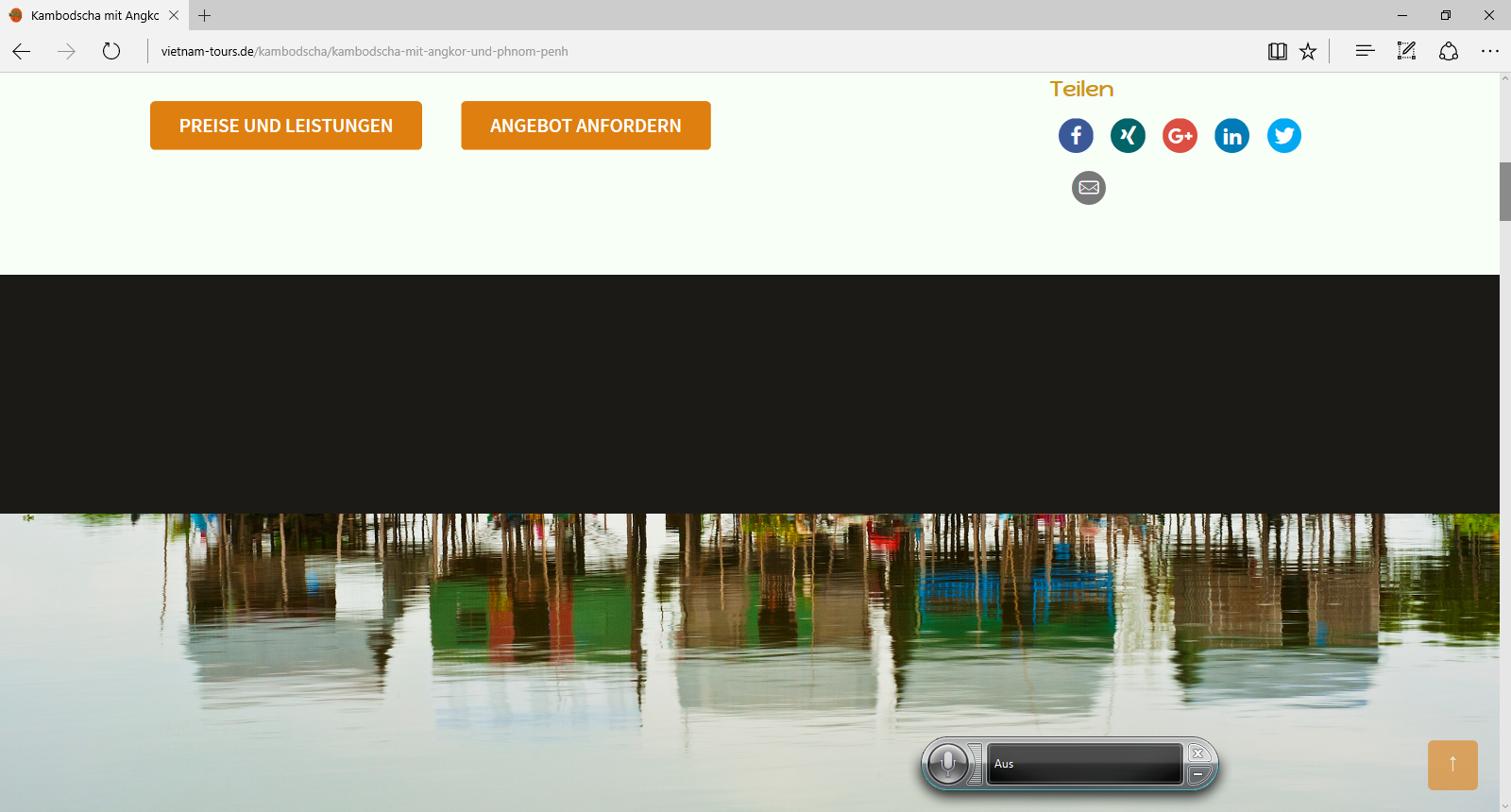Open reading view in browser toolbar
The width and height of the screenshot is (1511, 812).
pos(1277,52)
